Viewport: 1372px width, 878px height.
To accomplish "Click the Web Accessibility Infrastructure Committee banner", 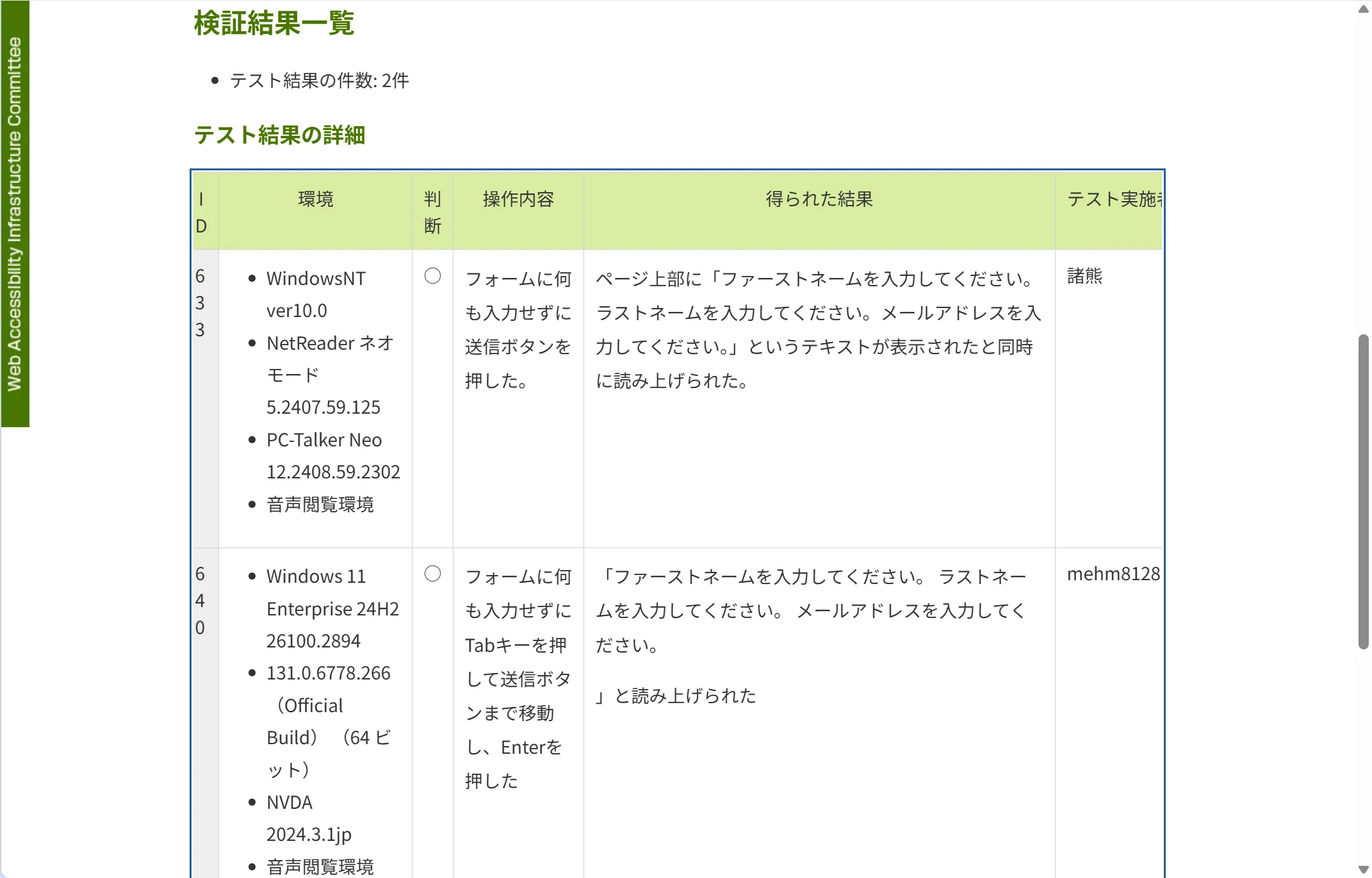I will 15,214.
